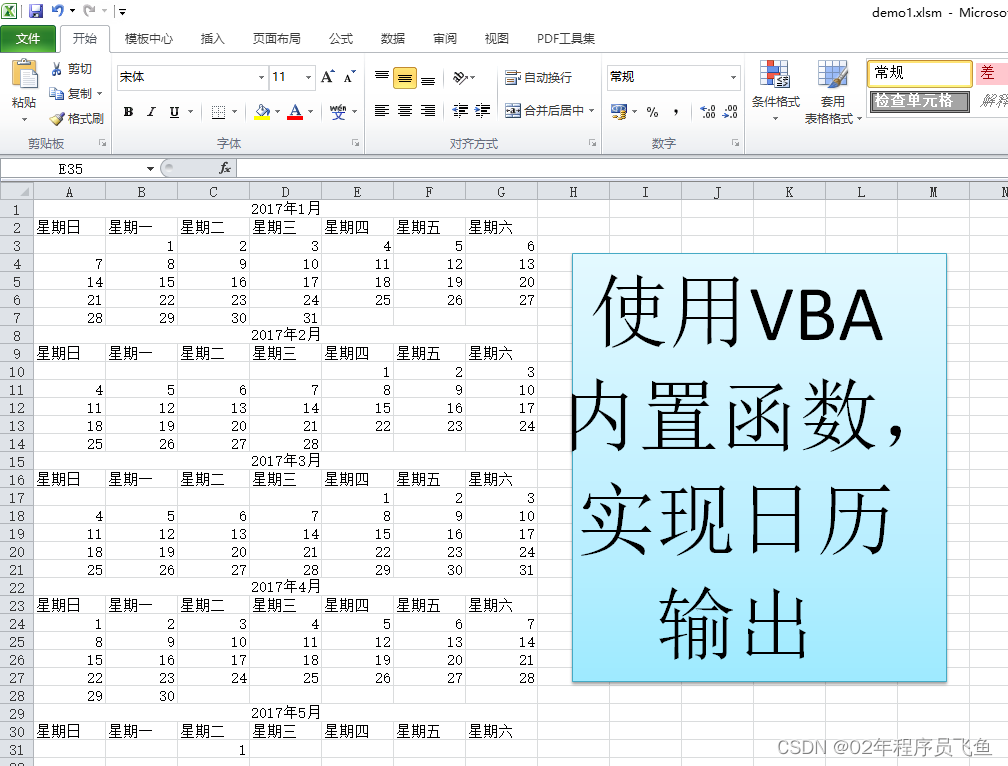Switch to the Insert (插入) tab
1008x766 pixels.
(x=212, y=39)
